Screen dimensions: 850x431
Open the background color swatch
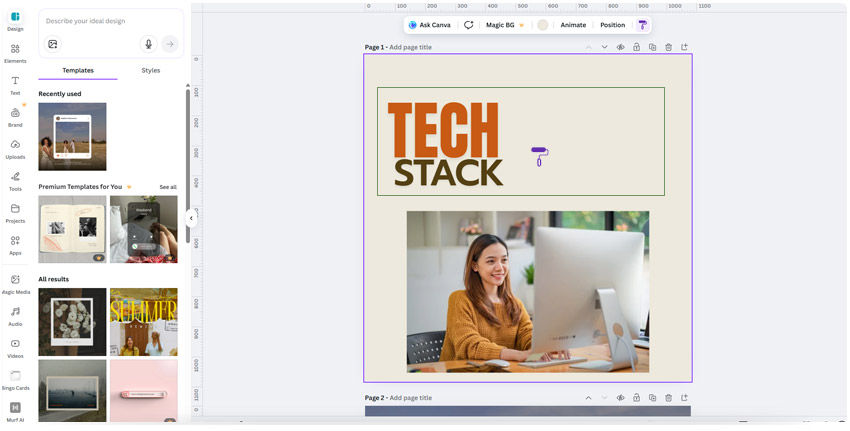coord(543,25)
